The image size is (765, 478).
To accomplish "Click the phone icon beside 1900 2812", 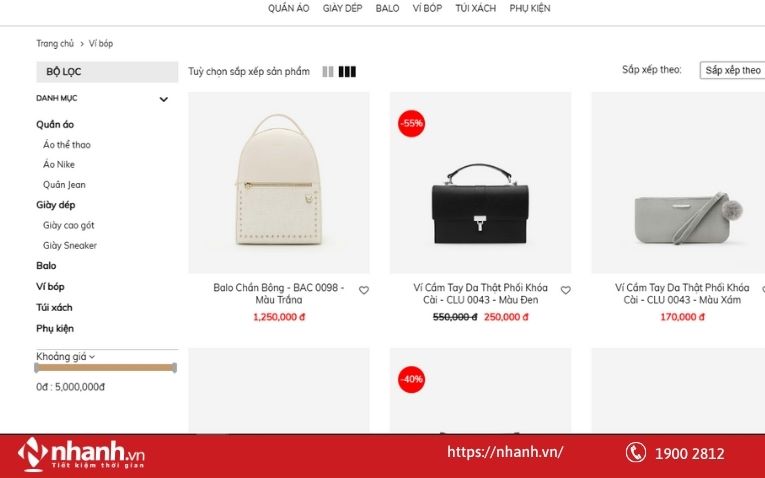I will coord(636,453).
